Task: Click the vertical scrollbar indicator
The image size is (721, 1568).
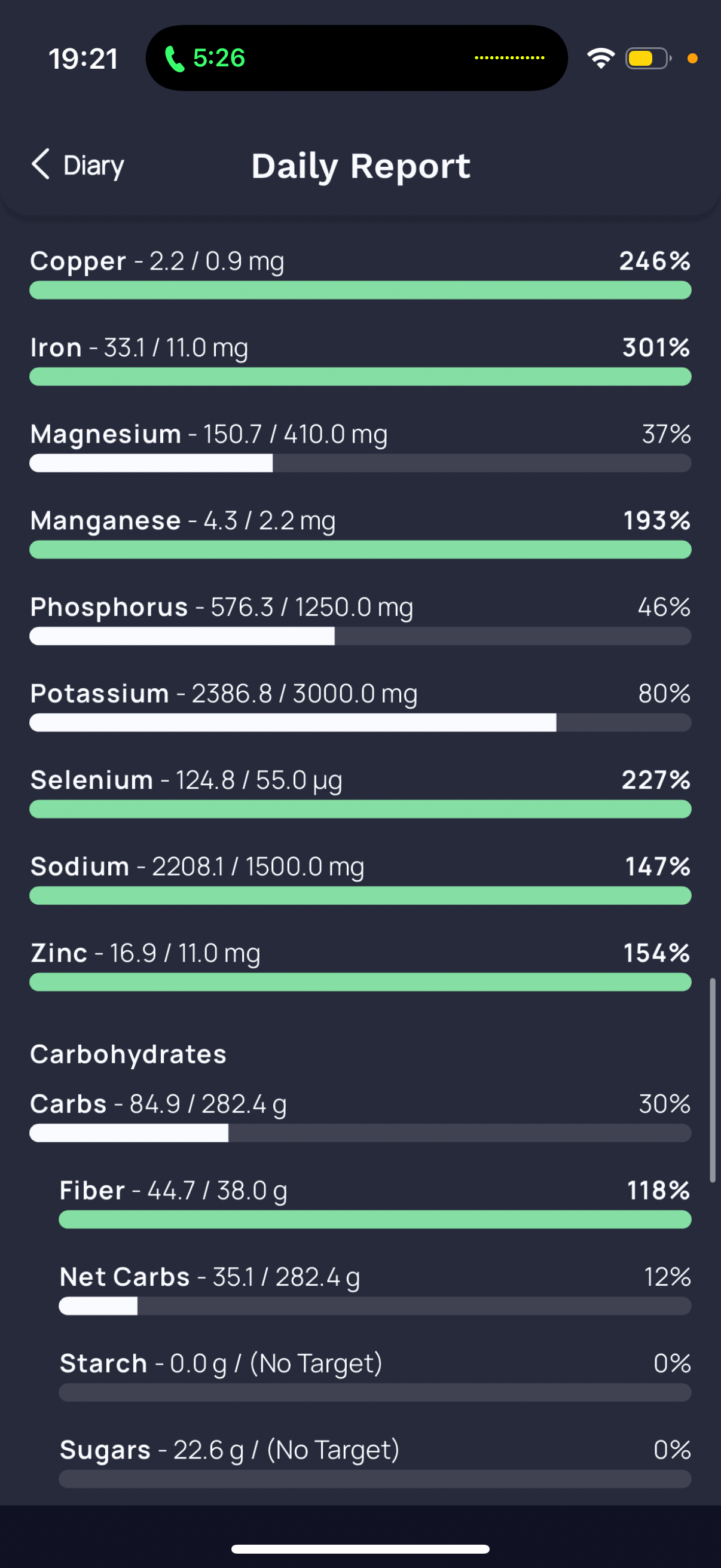Action: pos(713,1080)
